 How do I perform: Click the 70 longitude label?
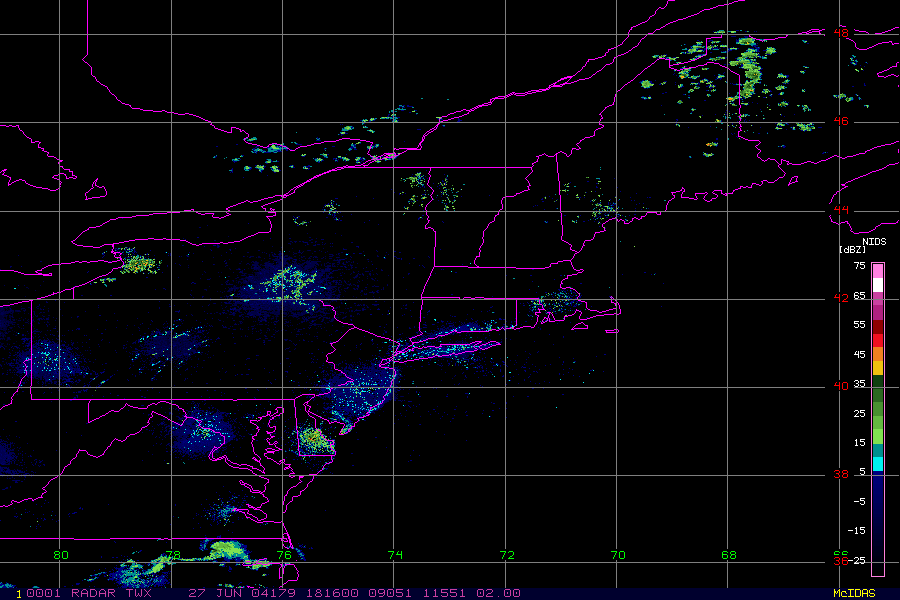618,555
